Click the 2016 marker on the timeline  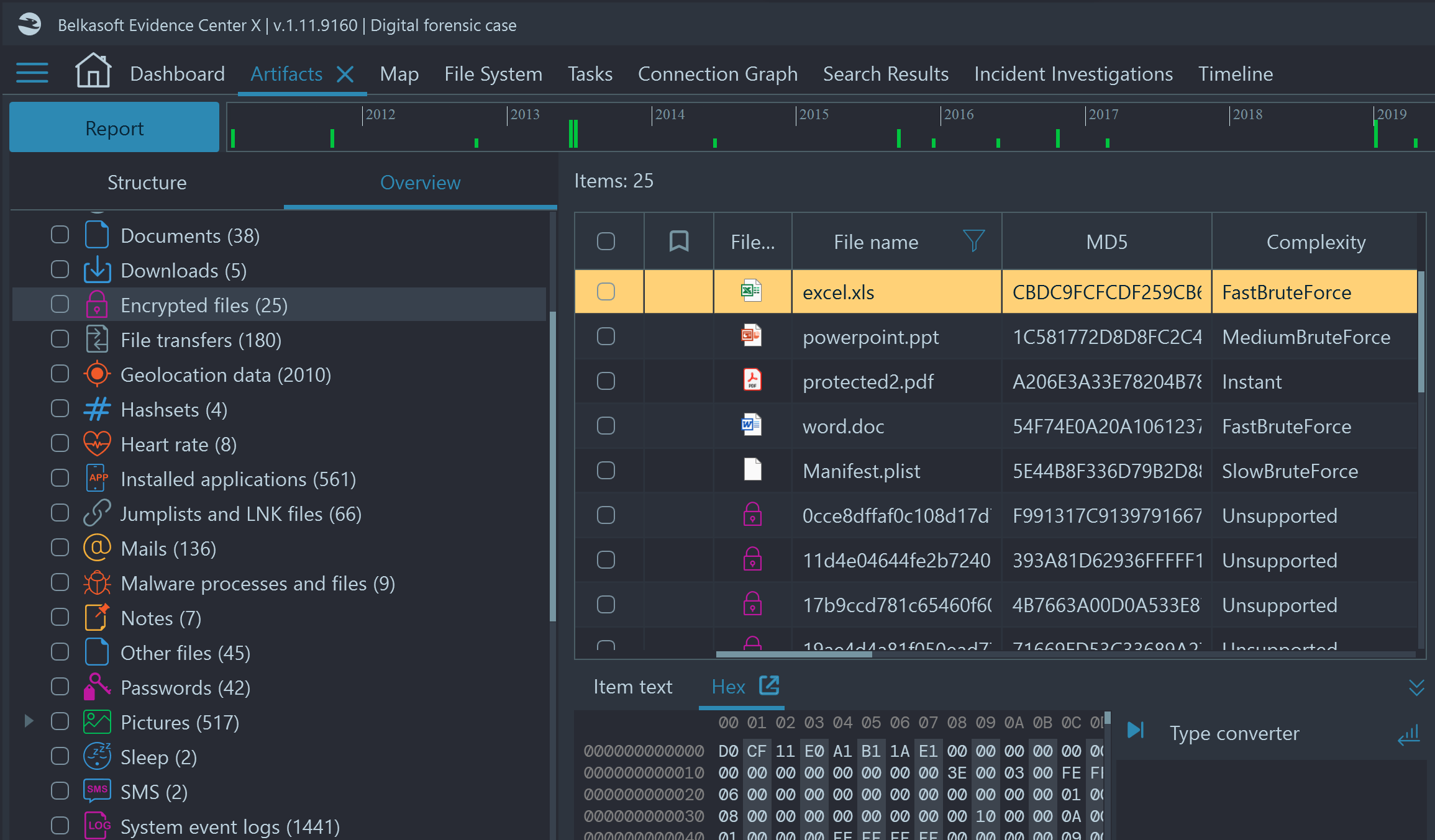959,115
